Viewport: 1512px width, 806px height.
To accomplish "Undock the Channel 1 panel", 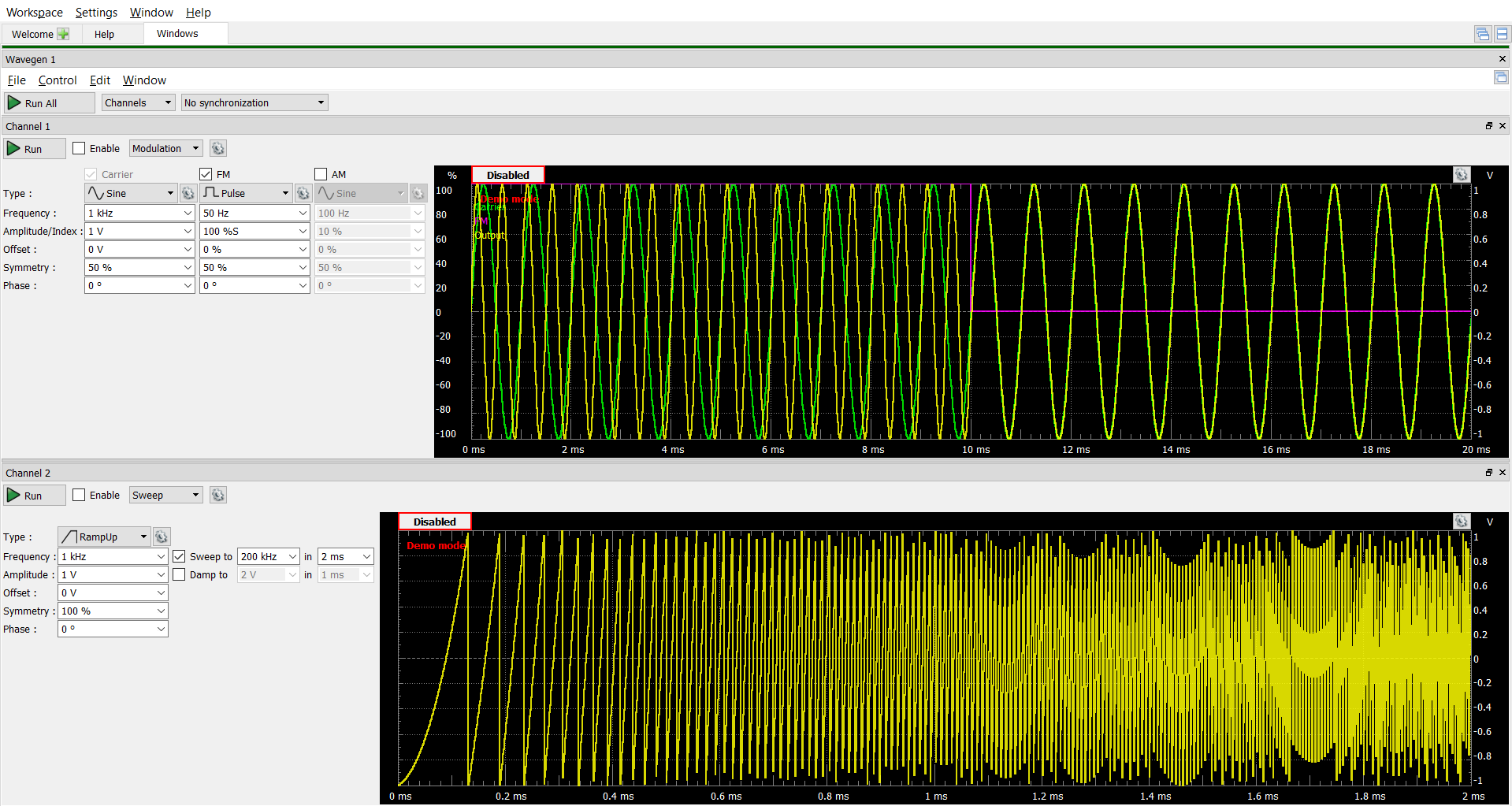I will 1489,126.
